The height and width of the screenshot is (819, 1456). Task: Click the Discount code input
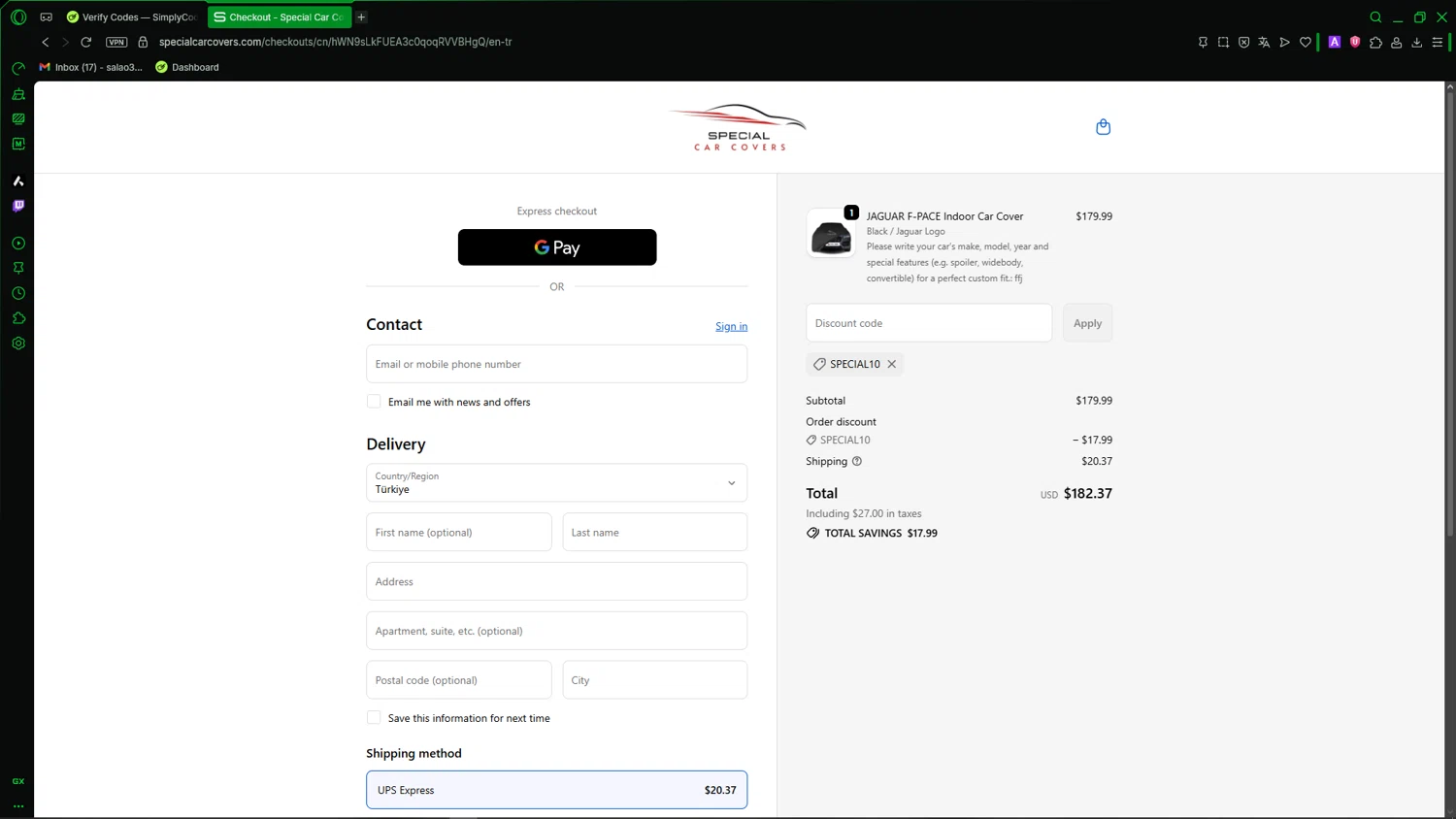(929, 323)
